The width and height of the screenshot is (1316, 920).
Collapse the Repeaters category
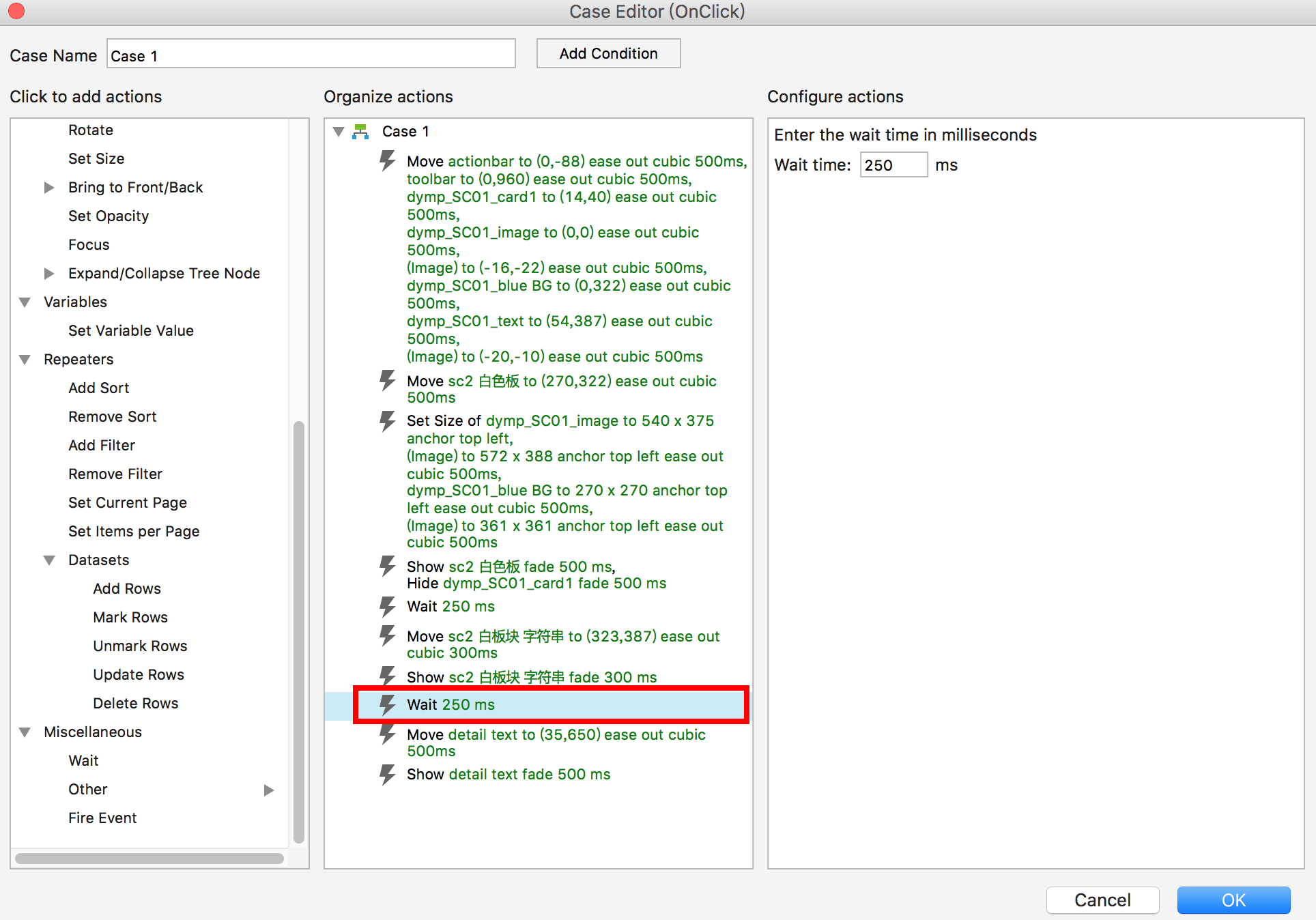coord(25,359)
